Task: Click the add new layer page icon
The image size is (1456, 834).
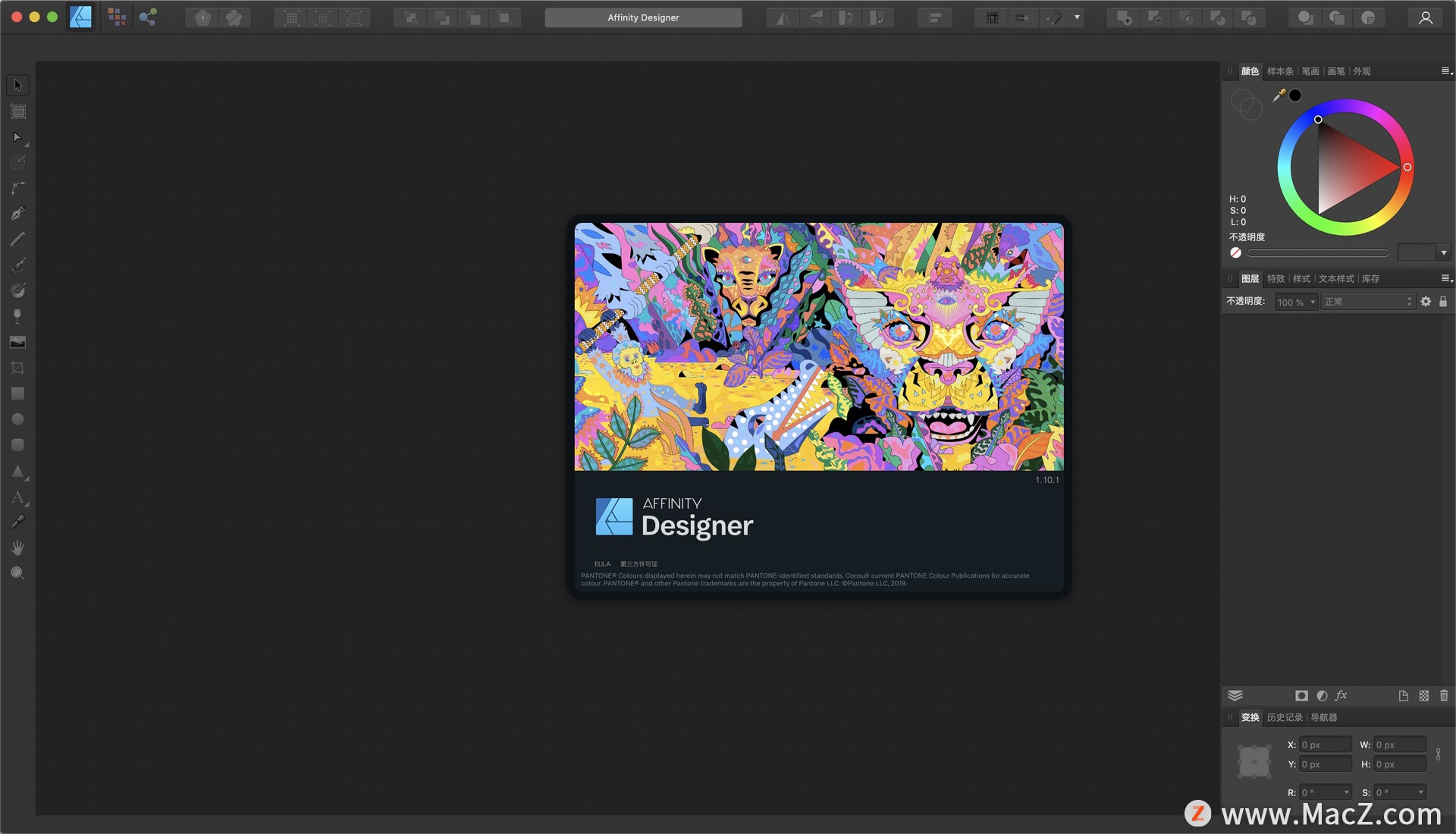Action: click(x=1403, y=695)
